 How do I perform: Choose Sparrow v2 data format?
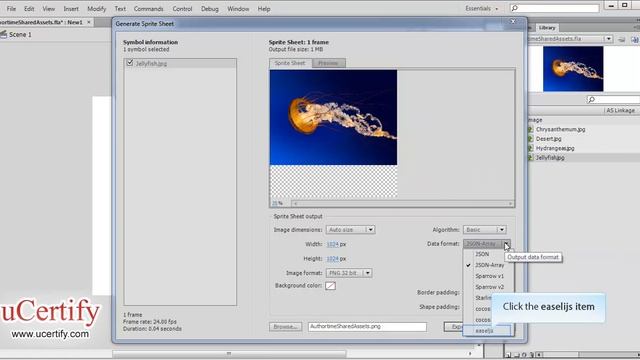pyautogui.click(x=489, y=287)
